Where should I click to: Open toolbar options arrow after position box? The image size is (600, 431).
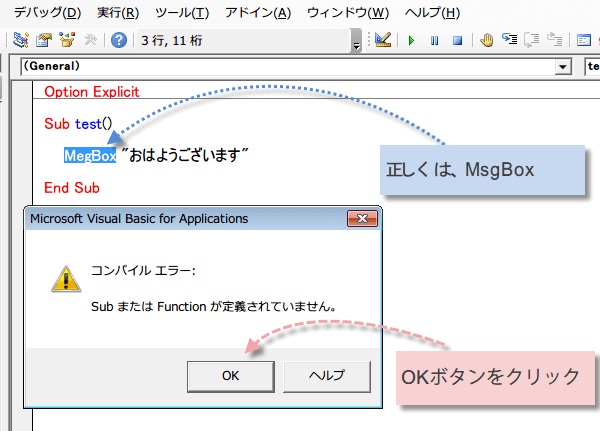[356, 41]
